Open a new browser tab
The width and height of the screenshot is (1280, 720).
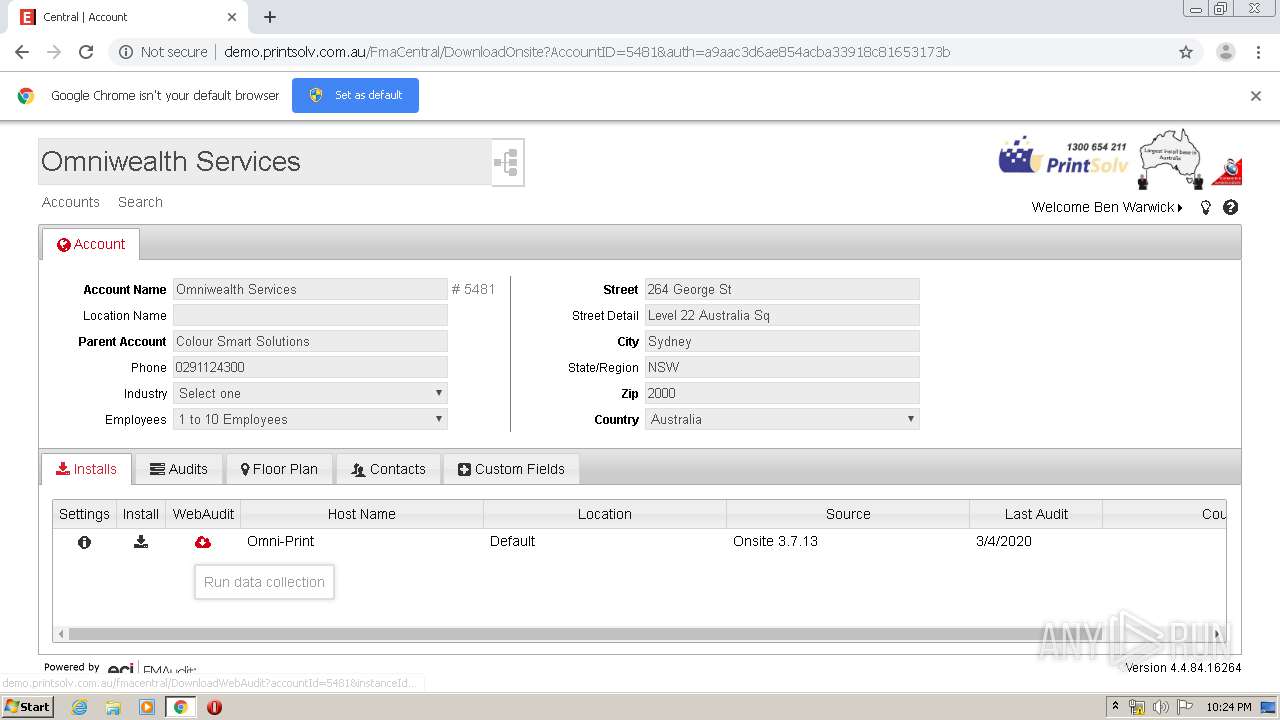click(x=270, y=17)
